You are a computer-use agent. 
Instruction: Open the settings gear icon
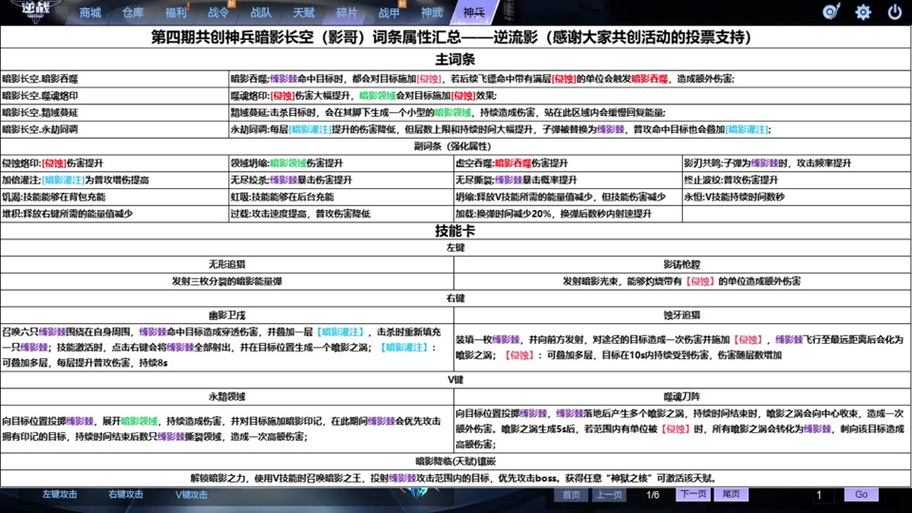coord(863,12)
